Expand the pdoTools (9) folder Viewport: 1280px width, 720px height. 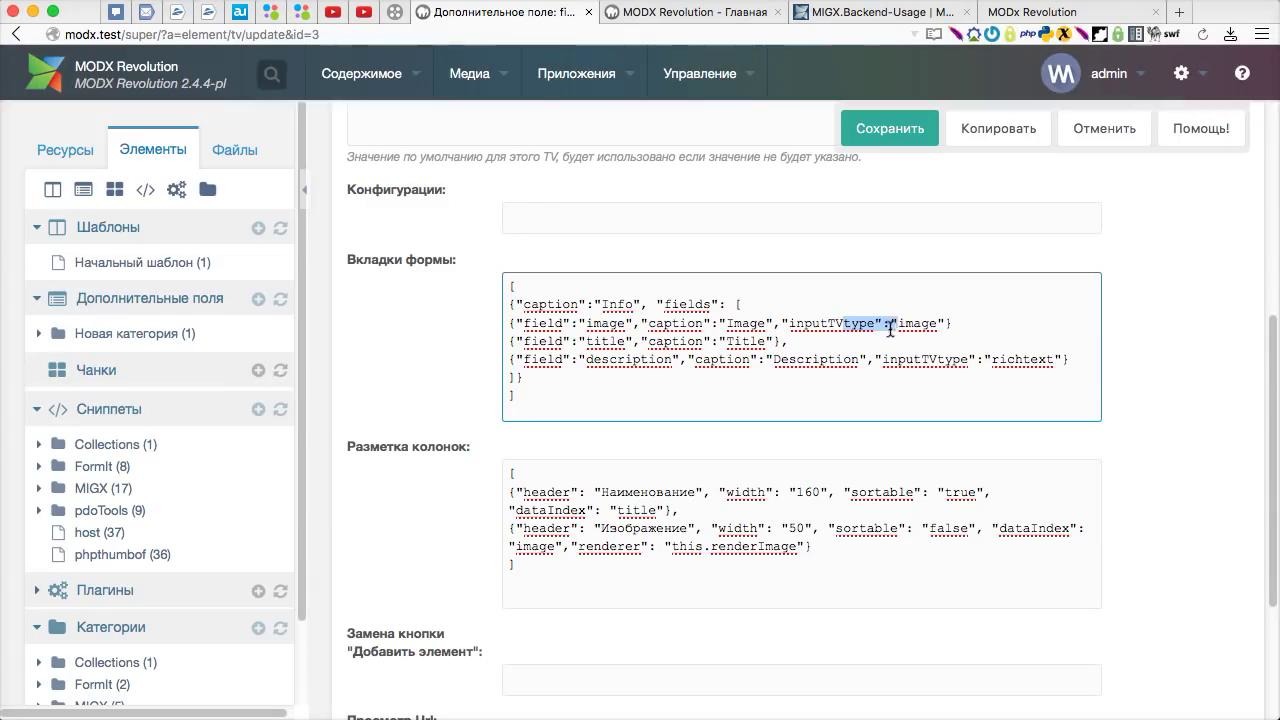coord(38,511)
